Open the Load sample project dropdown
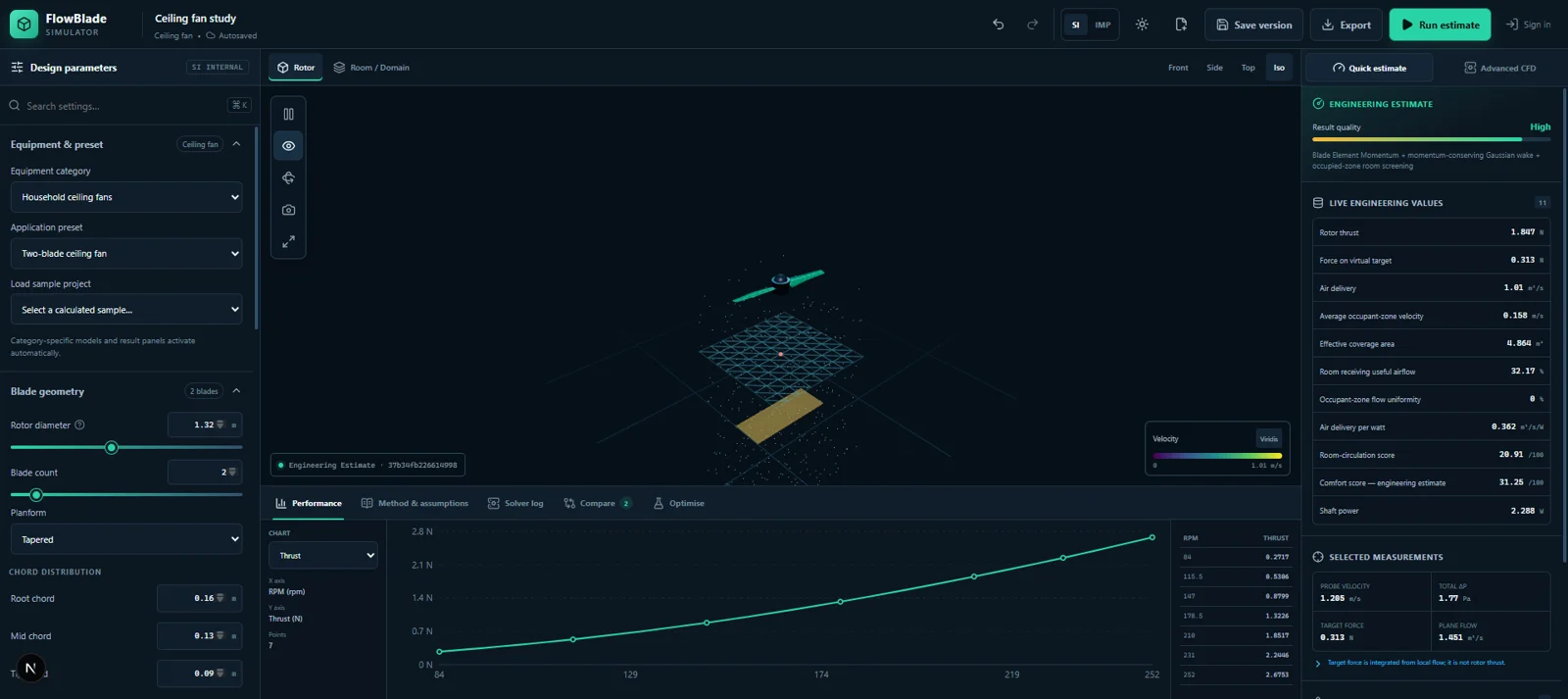The width and height of the screenshot is (1568, 699). coord(126,309)
